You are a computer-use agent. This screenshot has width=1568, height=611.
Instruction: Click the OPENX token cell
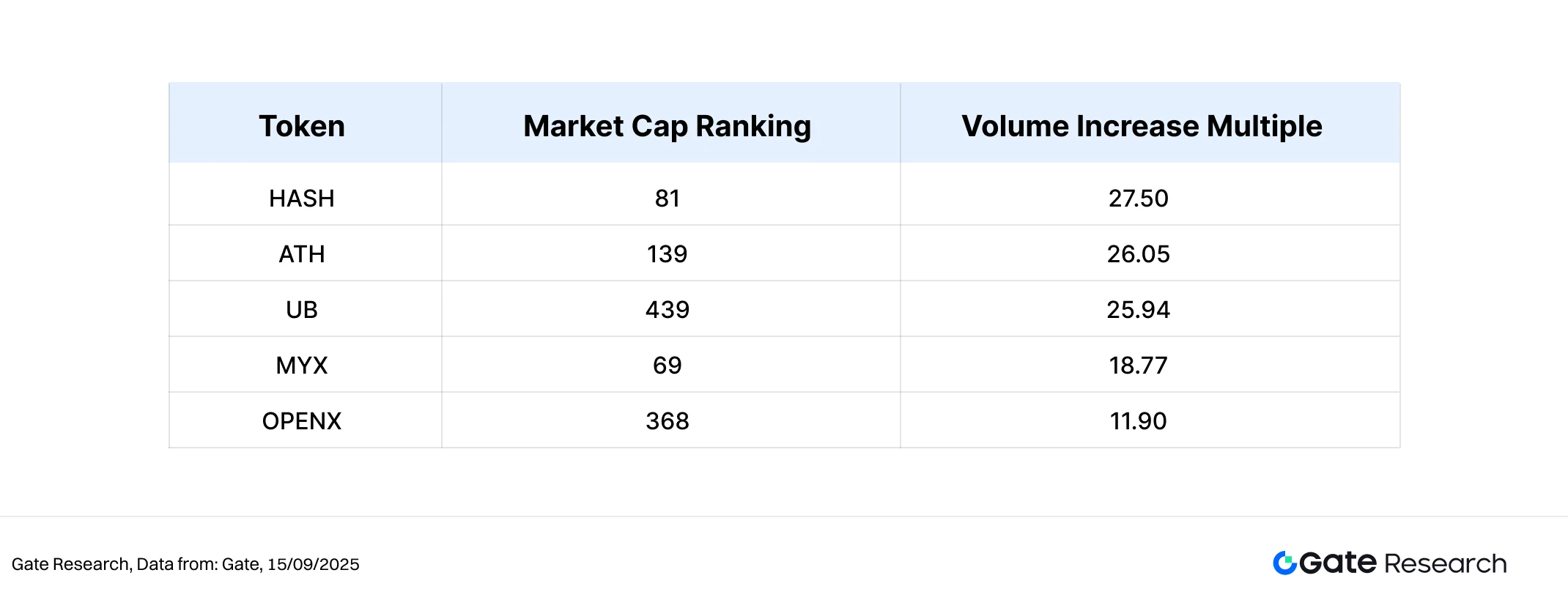(302, 421)
